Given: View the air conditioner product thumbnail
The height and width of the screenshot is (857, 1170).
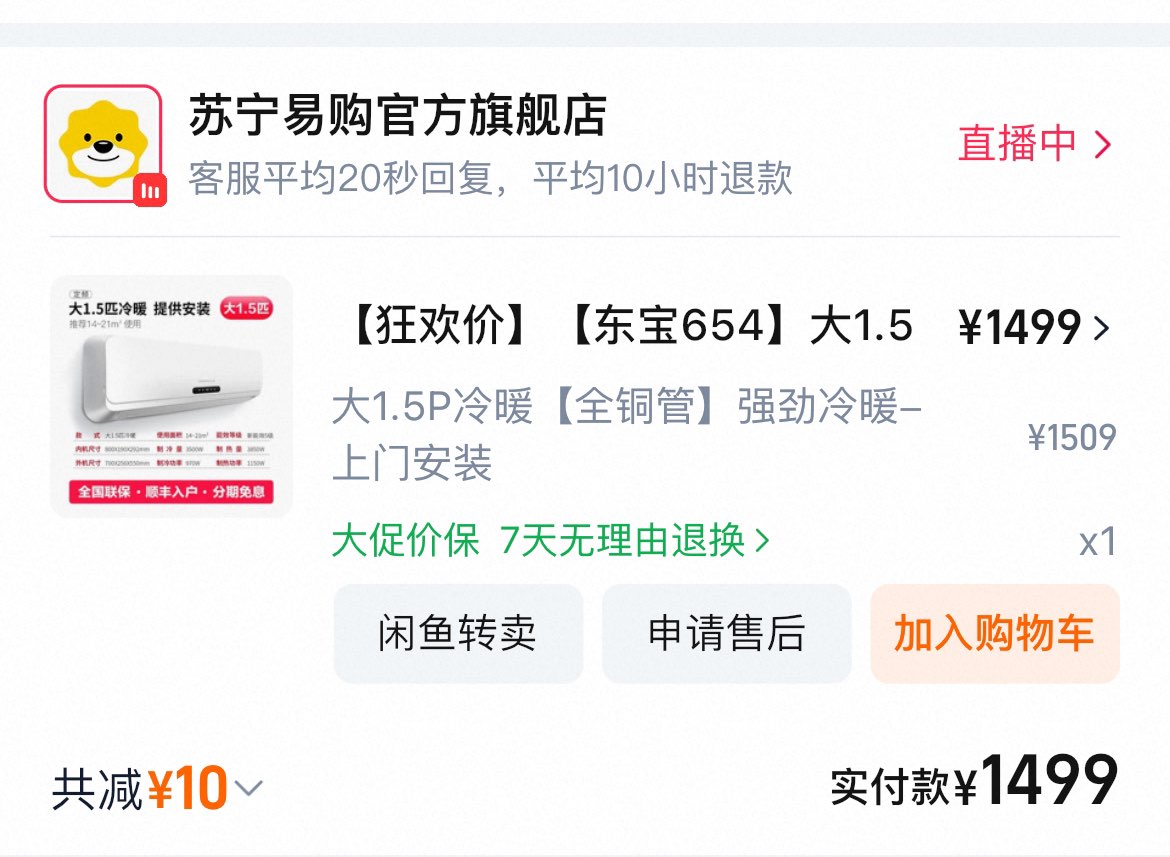Looking at the screenshot, I should (x=172, y=396).
